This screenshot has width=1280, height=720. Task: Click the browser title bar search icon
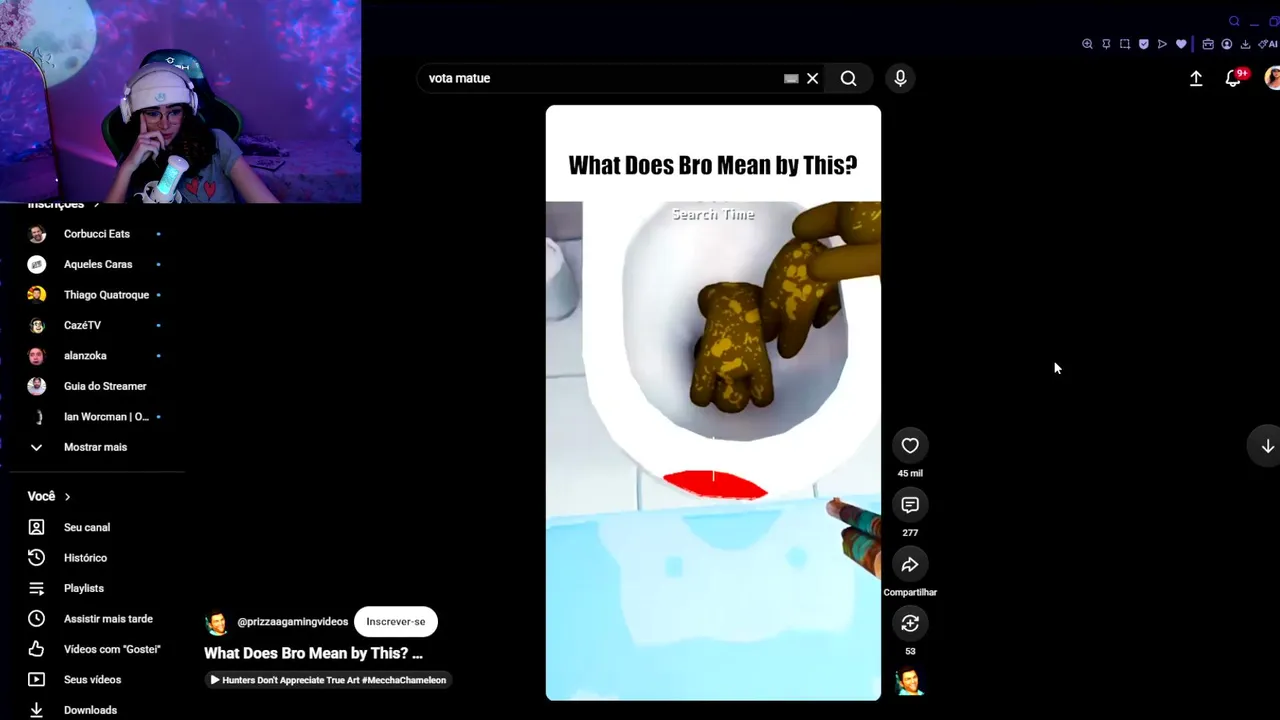(1234, 21)
